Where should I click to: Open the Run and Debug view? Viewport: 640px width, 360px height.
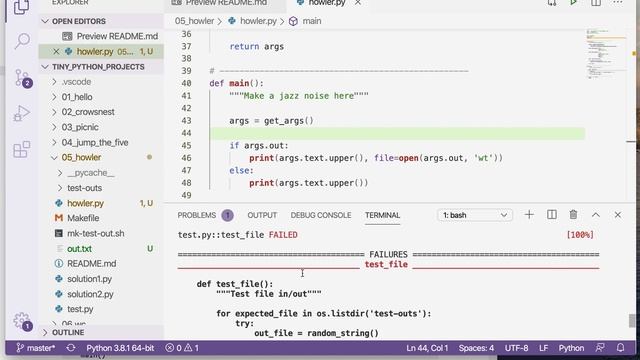[x=22, y=113]
